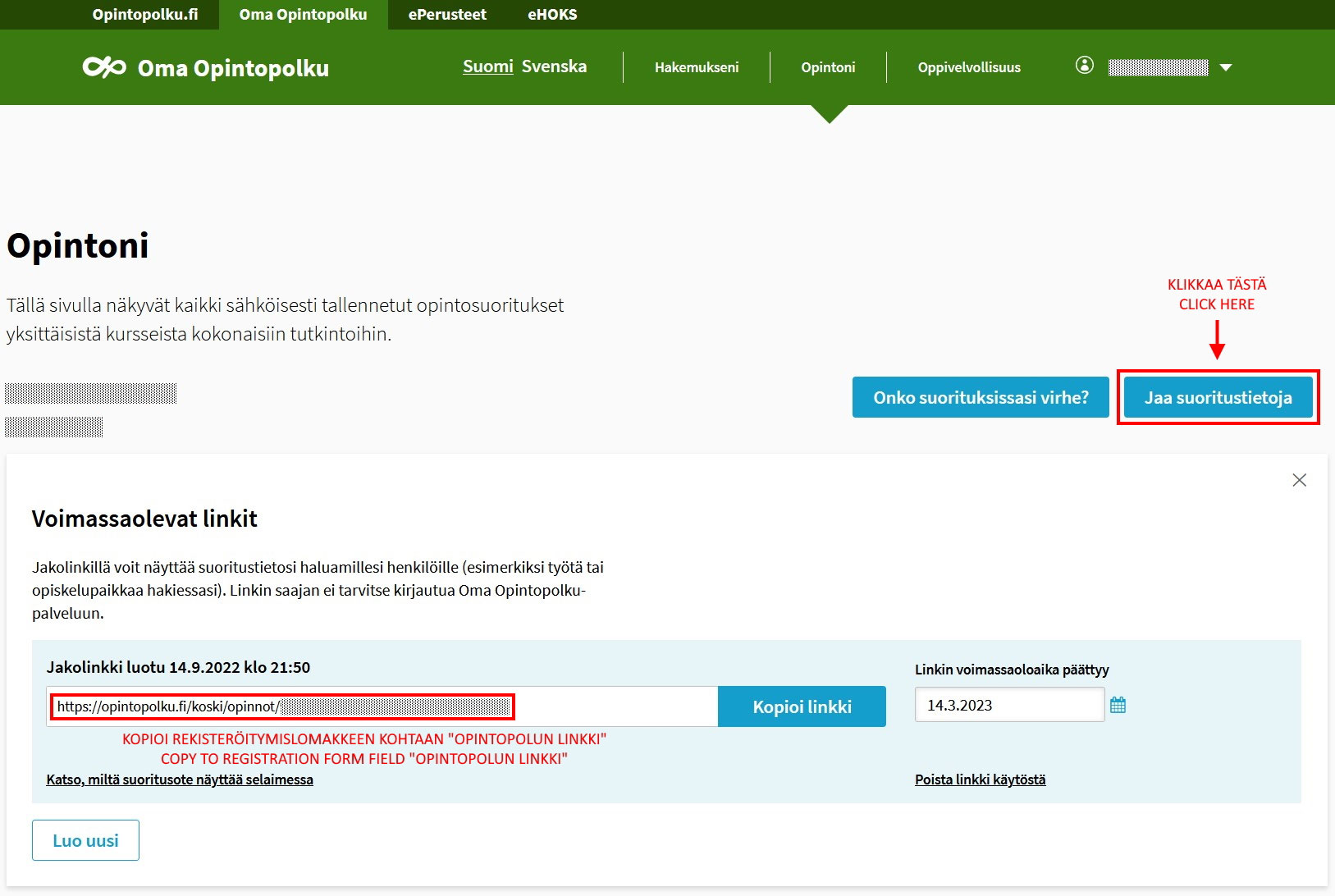Viewport: 1335px width, 896px height.
Task: Click the Luo uusi button
Action: click(x=85, y=840)
